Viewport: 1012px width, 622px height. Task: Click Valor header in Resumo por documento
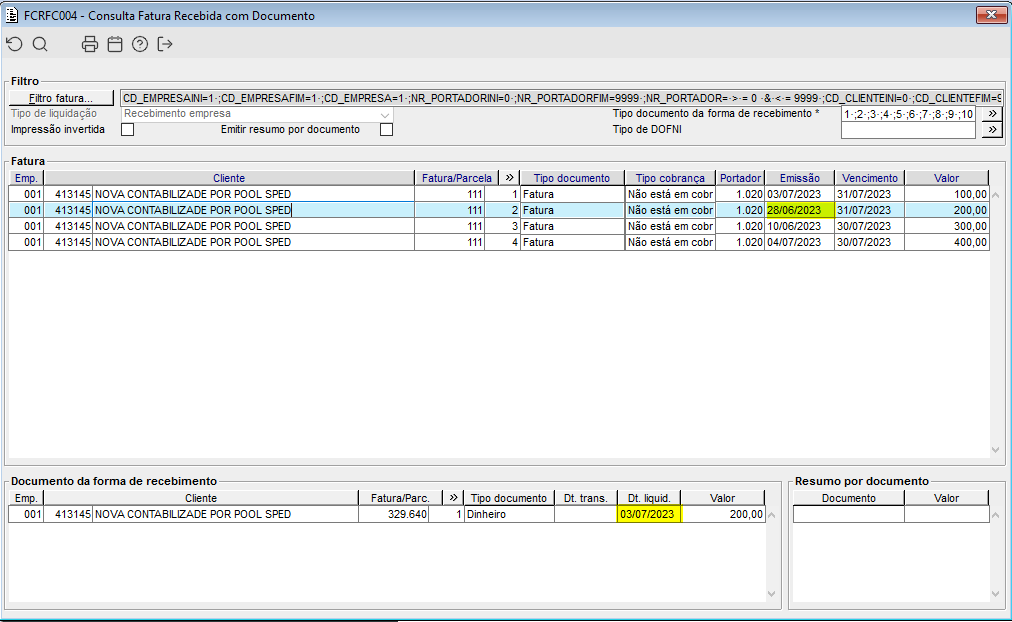click(x=946, y=498)
